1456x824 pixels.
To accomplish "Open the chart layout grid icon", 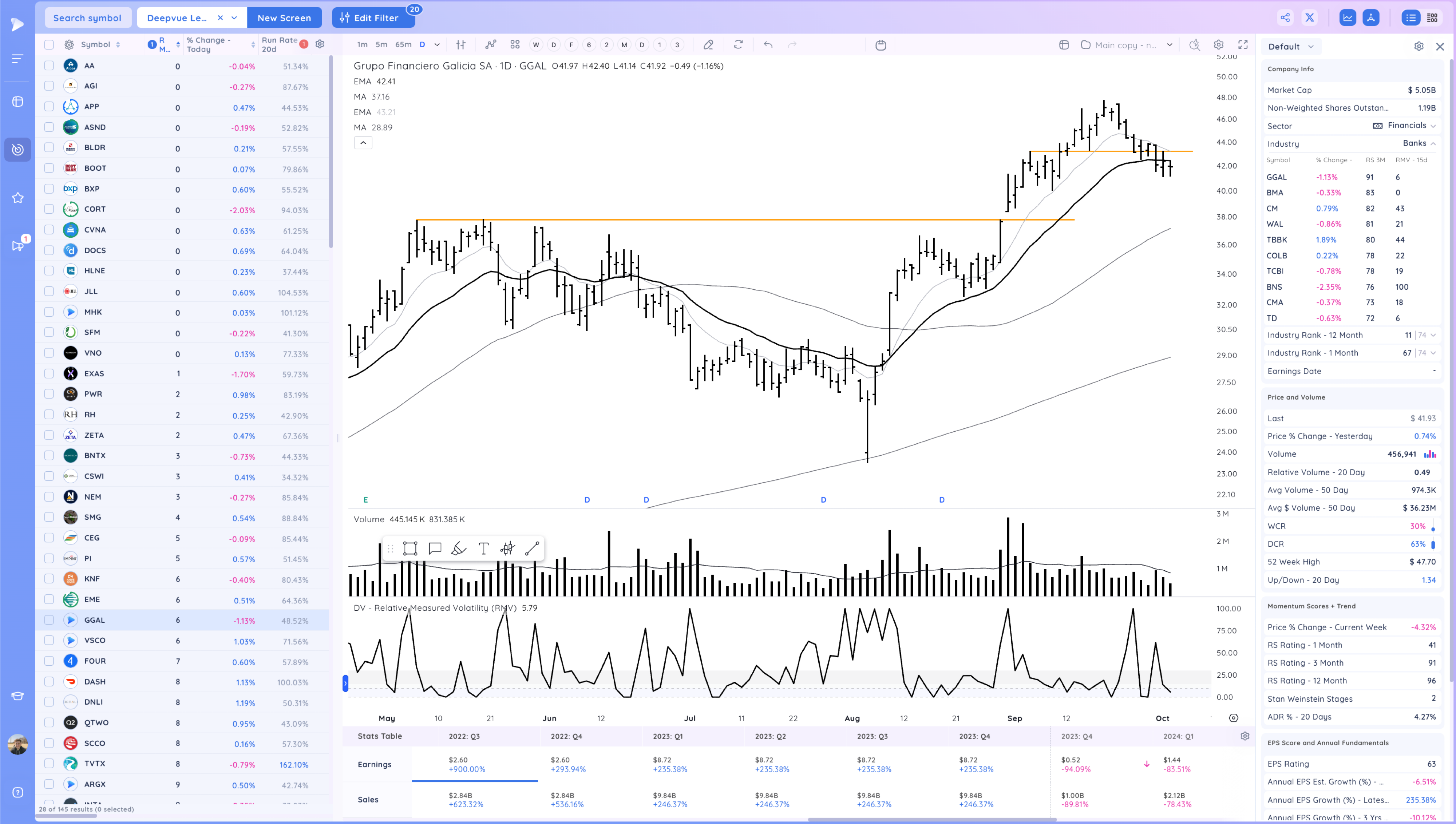I will point(515,45).
